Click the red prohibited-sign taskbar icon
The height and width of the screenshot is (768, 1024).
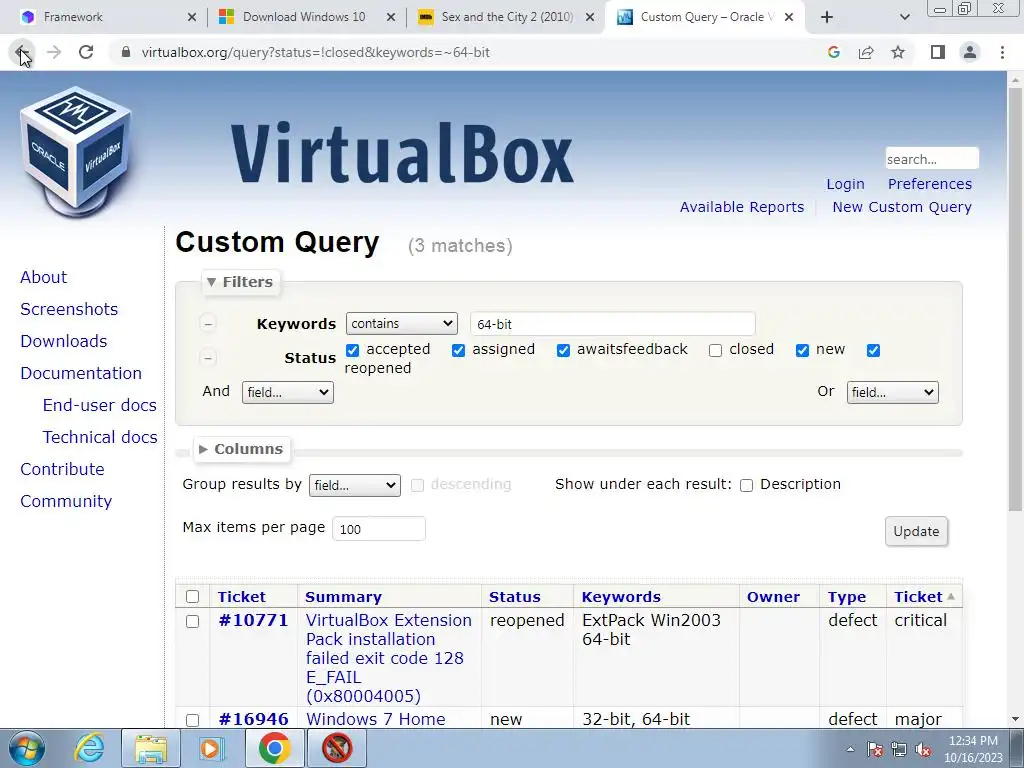point(336,748)
